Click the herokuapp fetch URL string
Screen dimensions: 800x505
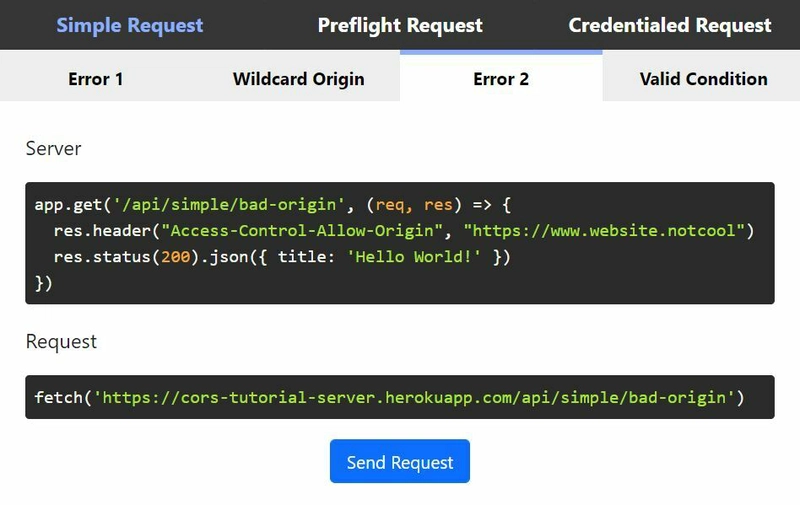(414, 397)
